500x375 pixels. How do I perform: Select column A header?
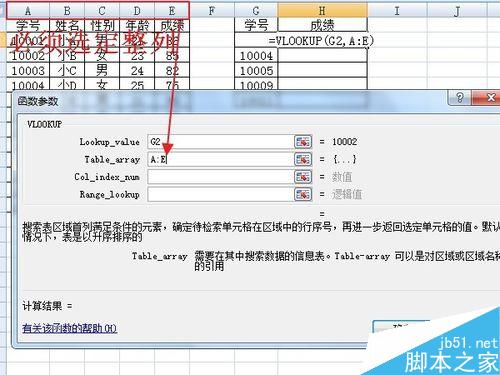(28, 11)
